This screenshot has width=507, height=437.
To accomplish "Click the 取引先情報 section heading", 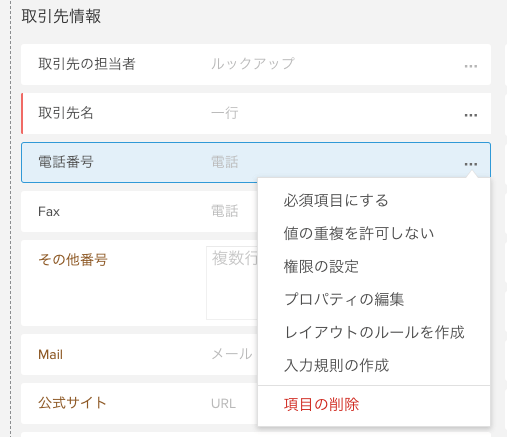I will pyautogui.click(x=61, y=16).
